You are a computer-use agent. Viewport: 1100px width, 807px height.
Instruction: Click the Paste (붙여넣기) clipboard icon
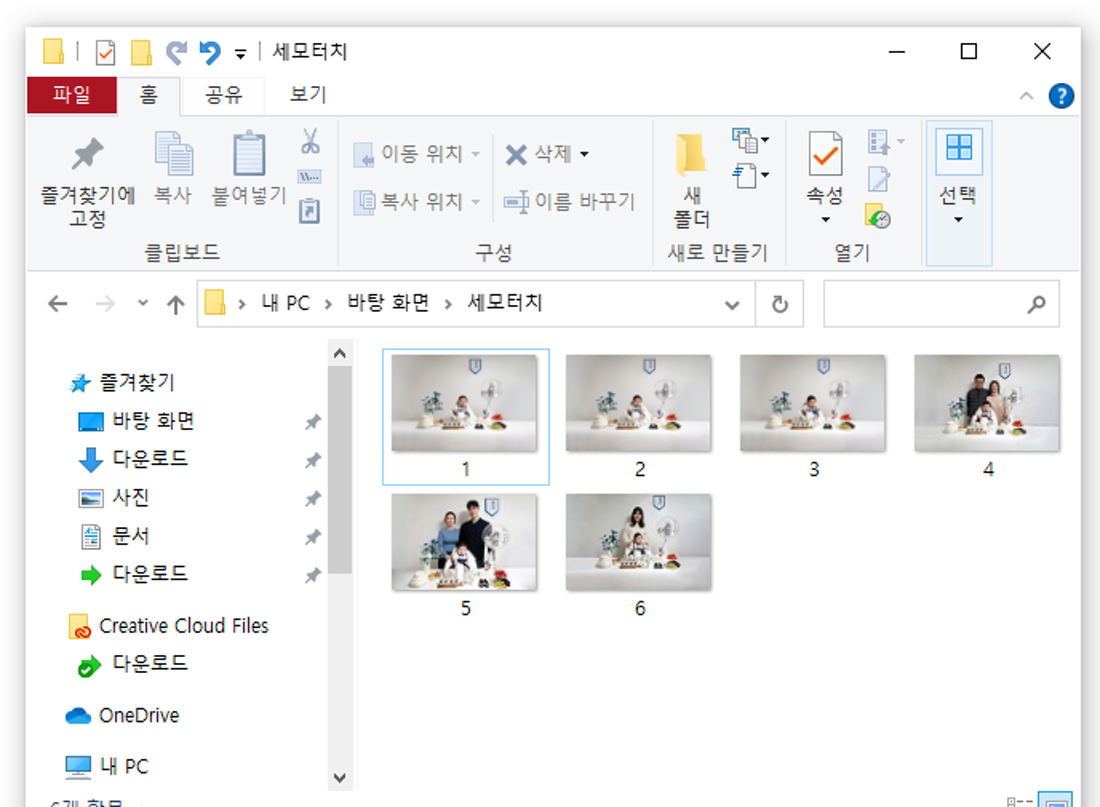pyautogui.click(x=249, y=153)
